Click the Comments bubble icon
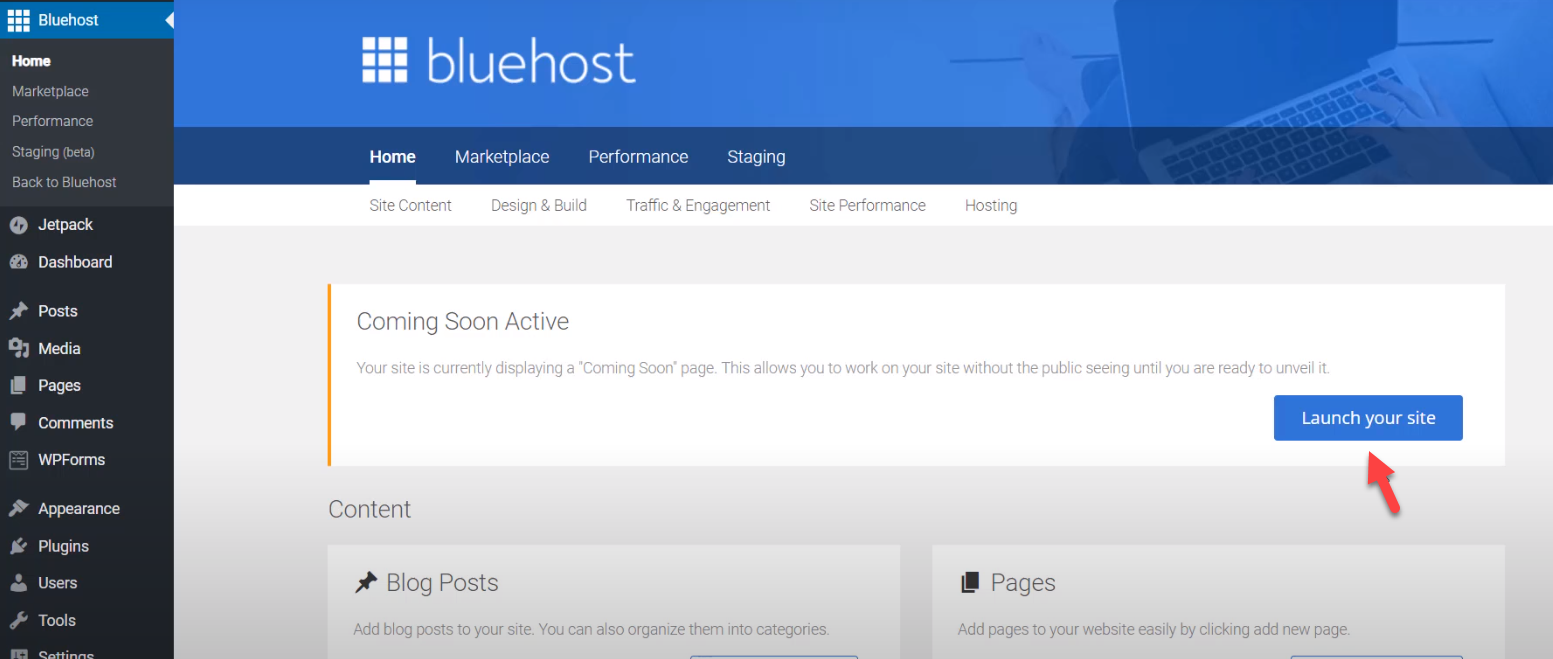This screenshot has width=1553, height=659. [18, 422]
